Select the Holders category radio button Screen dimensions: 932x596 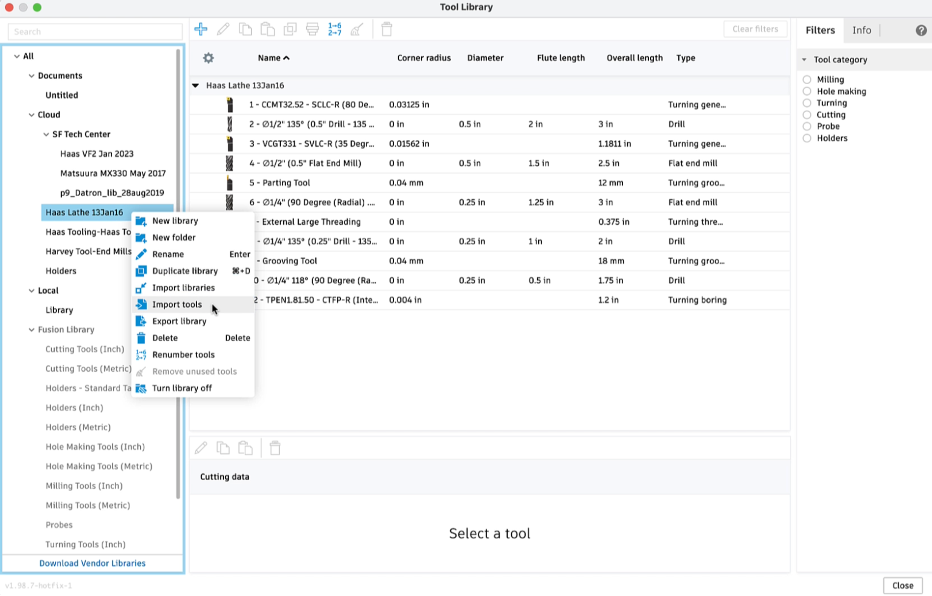click(x=807, y=138)
